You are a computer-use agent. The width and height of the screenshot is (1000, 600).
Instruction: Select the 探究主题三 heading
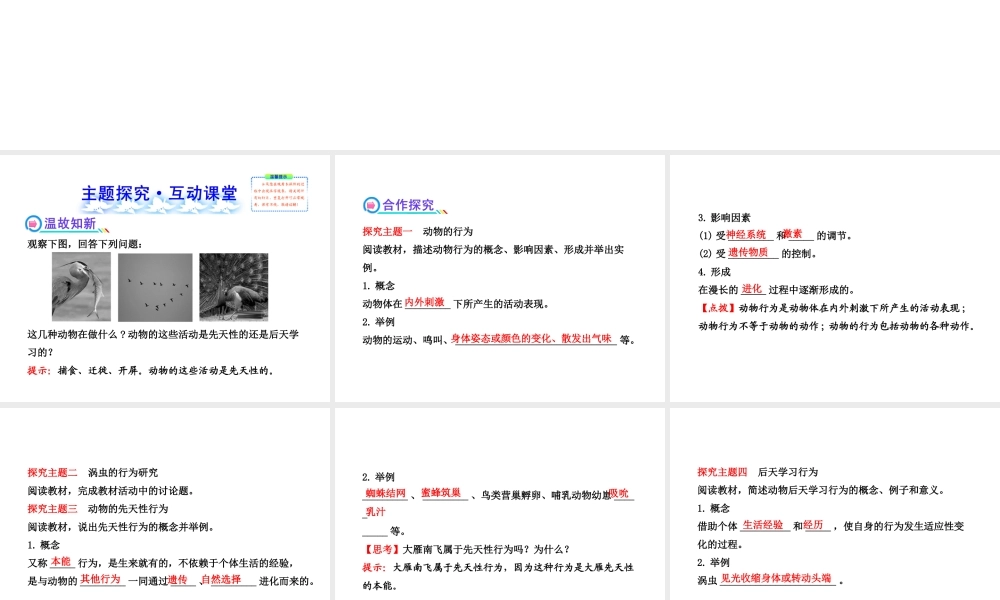coord(52,509)
